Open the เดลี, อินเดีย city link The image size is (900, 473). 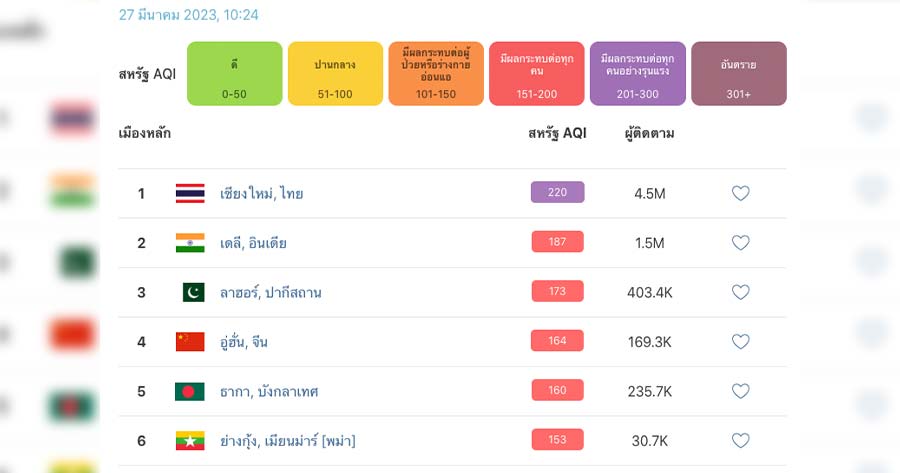tap(253, 243)
